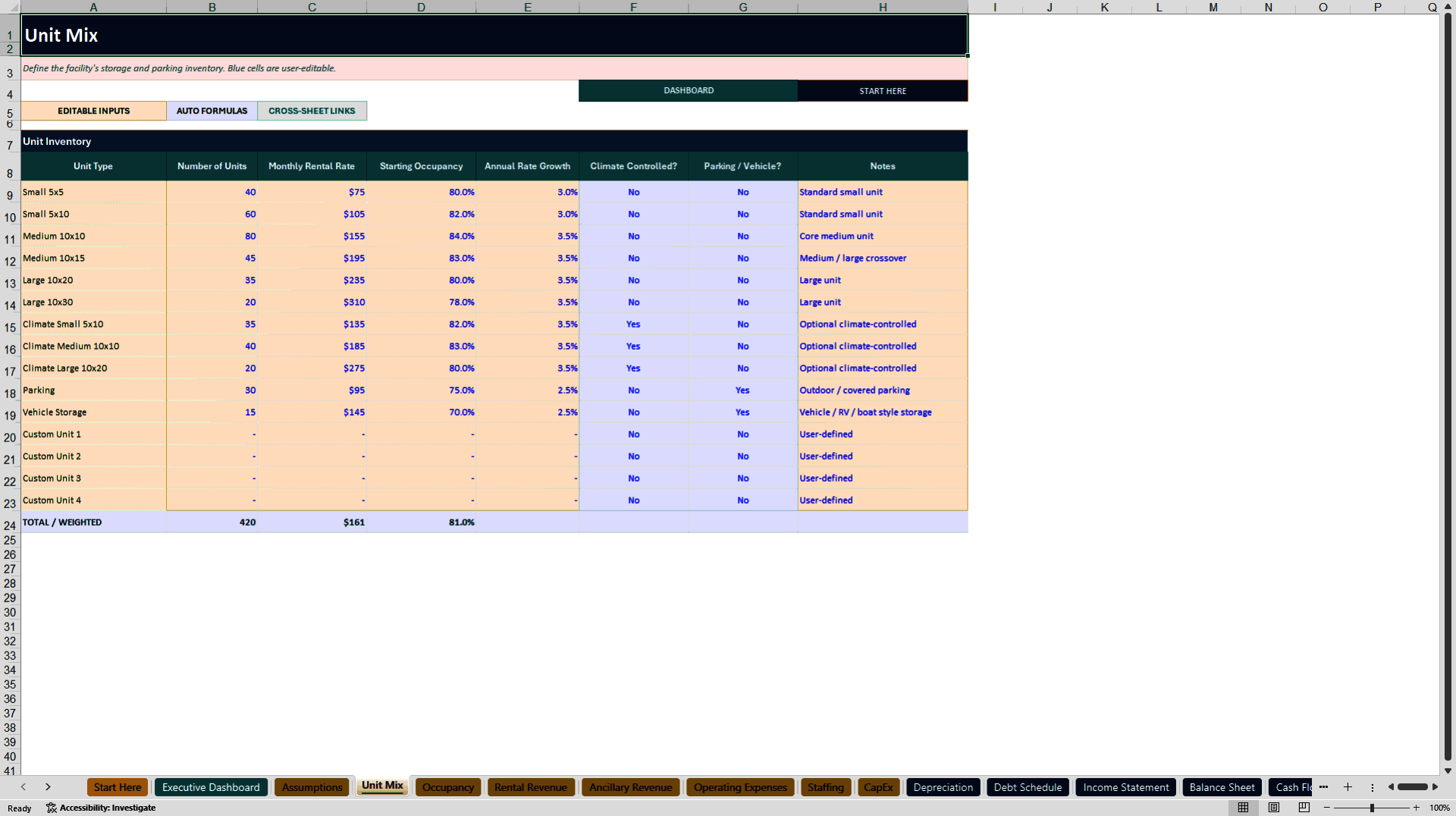Select column A header

tap(93, 7)
